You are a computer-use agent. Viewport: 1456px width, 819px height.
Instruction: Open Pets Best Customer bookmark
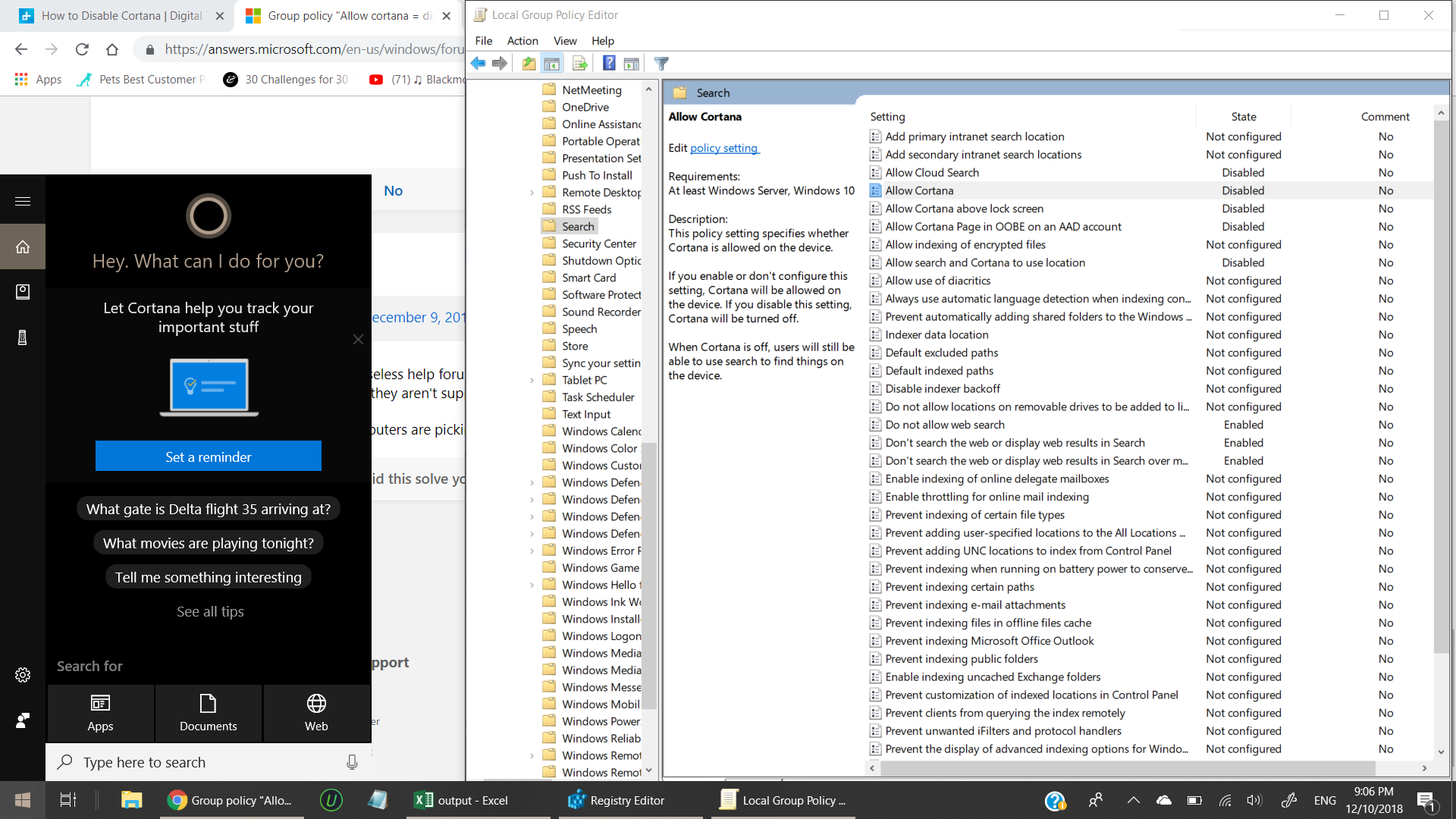[142, 80]
